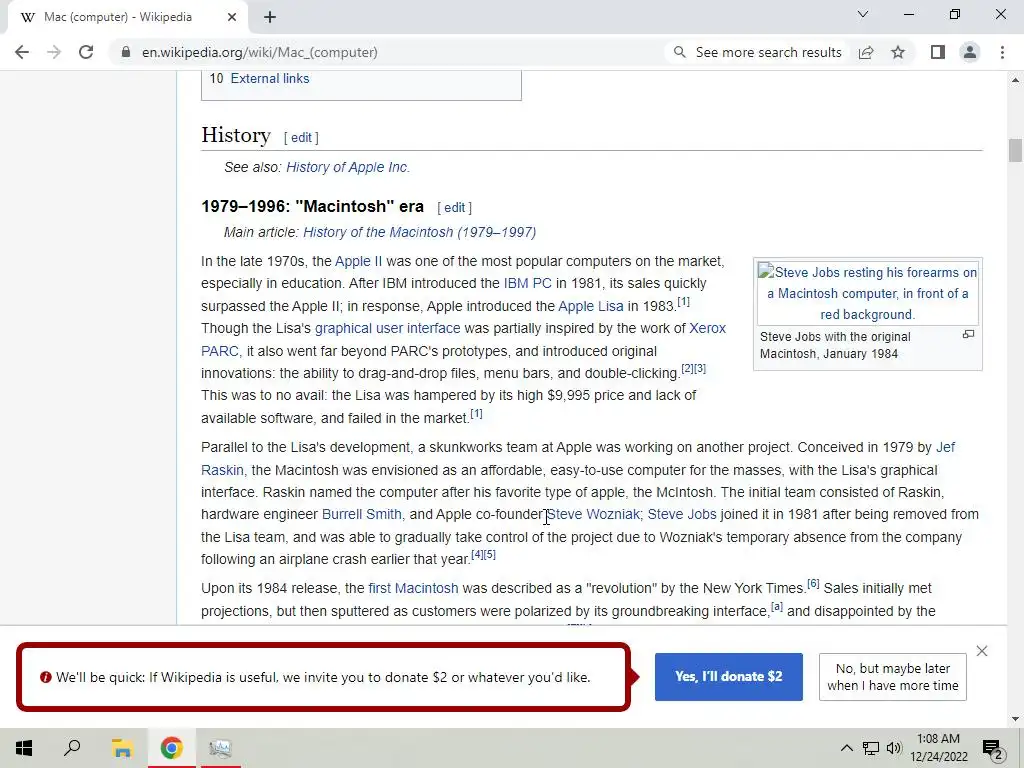Open the Burrell Smith link

click(x=363, y=515)
